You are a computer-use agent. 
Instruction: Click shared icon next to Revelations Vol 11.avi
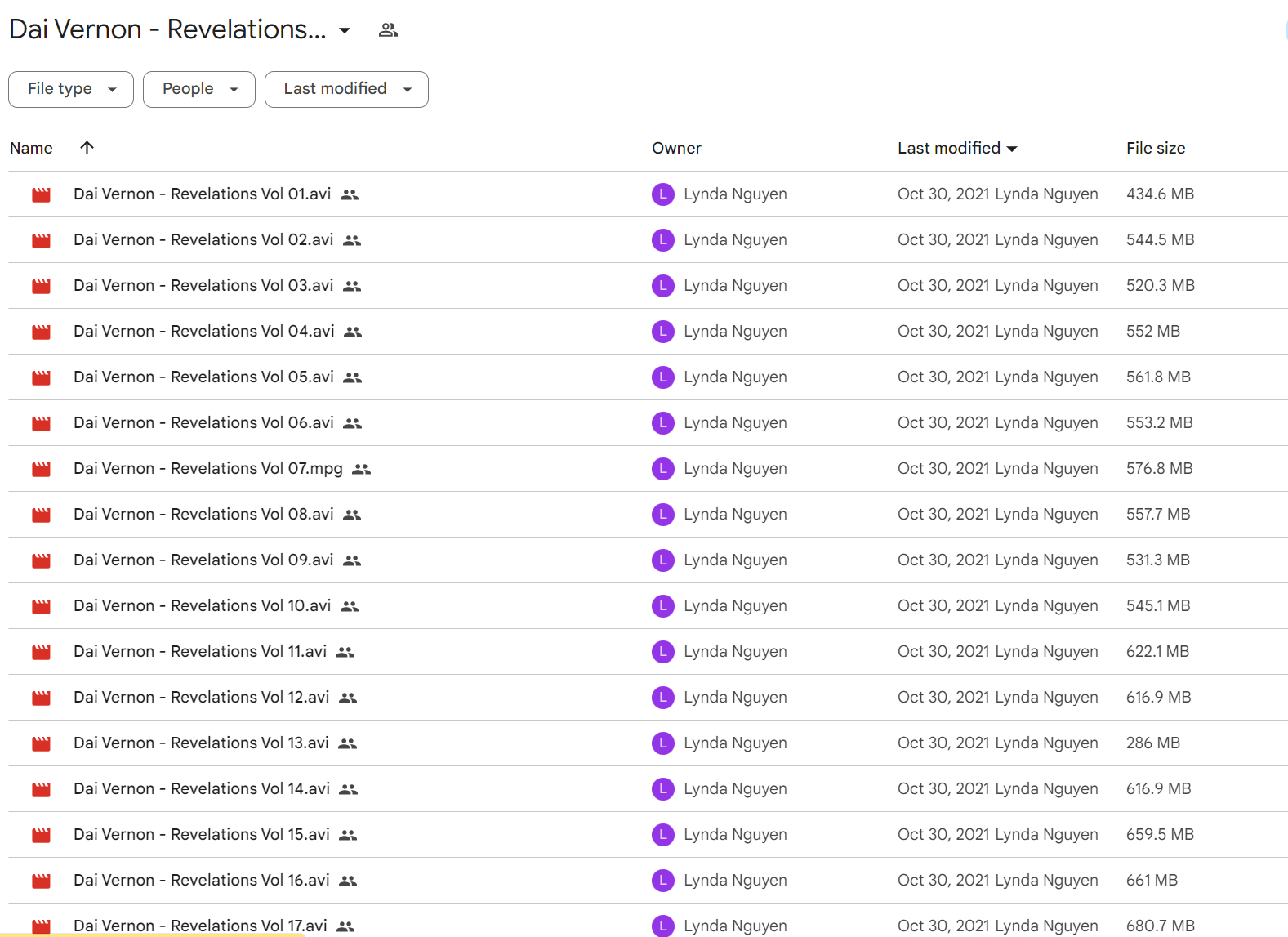[x=345, y=652]
